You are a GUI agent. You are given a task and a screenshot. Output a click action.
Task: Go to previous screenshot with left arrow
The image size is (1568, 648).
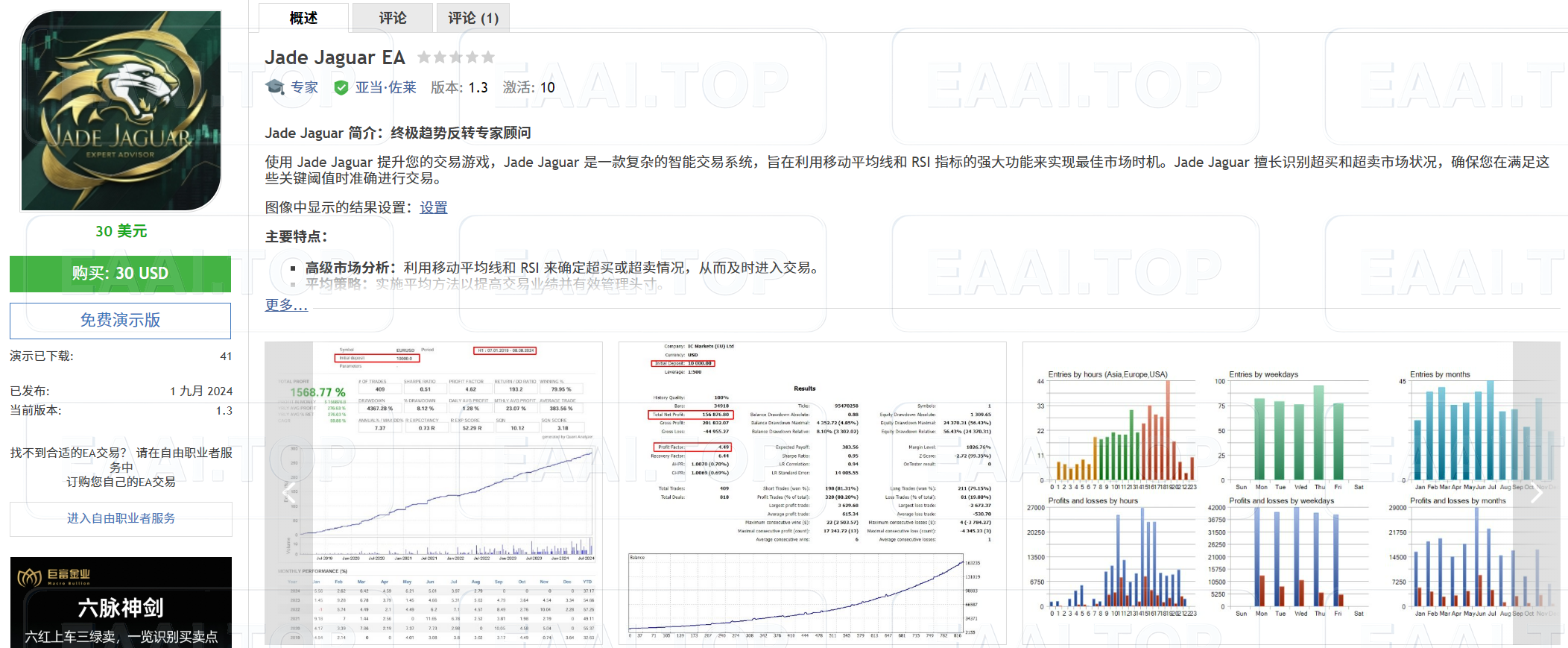pos(289,492)
